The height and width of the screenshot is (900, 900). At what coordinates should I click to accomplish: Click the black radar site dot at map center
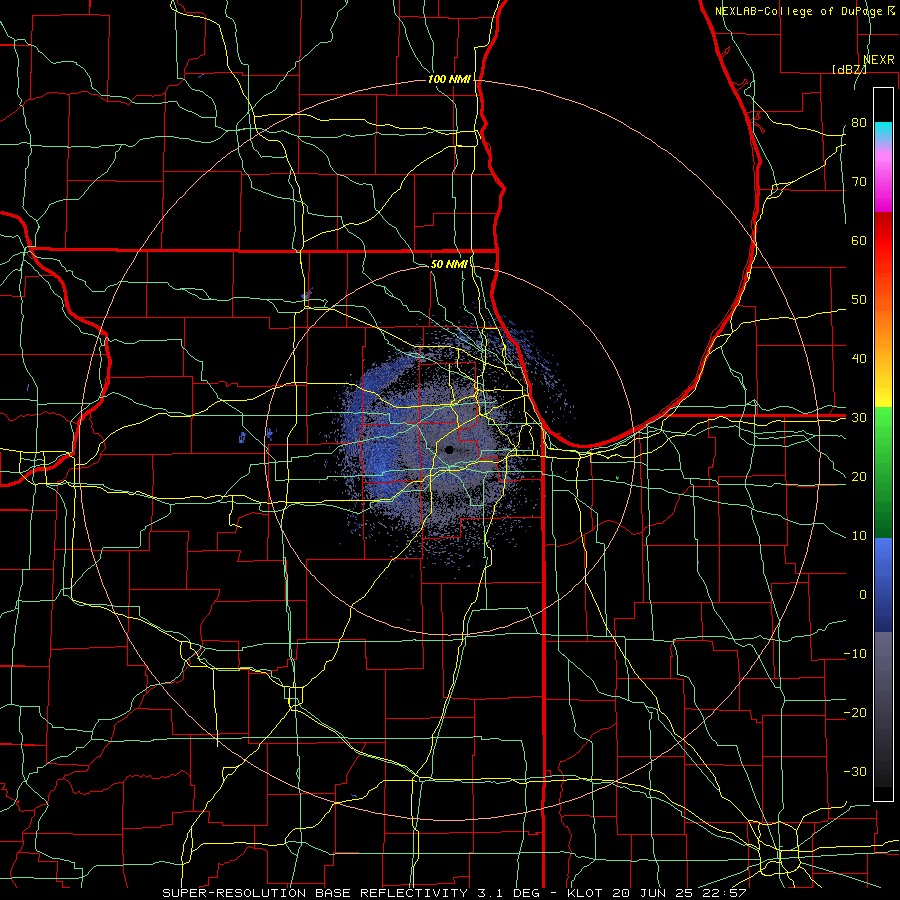click(449, 450)
